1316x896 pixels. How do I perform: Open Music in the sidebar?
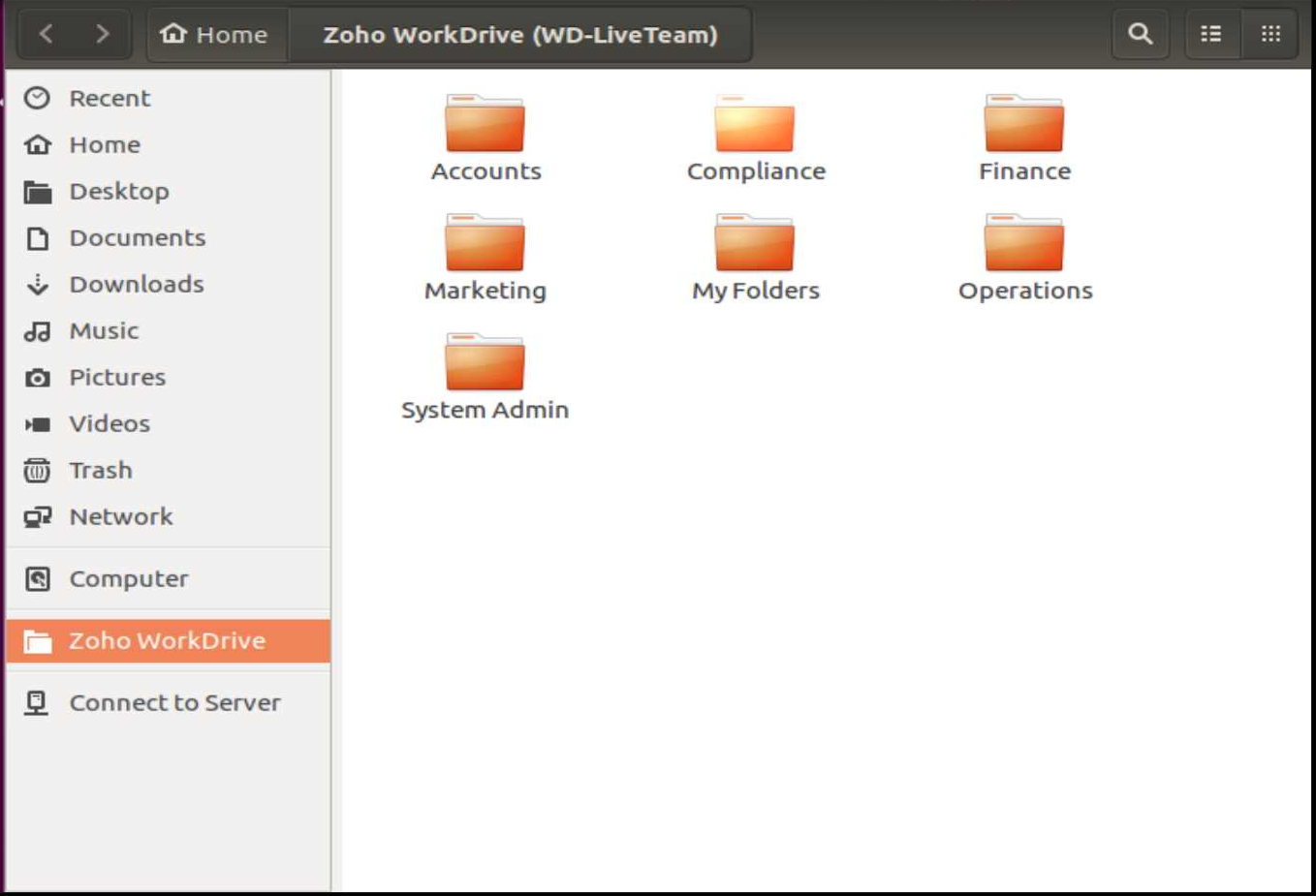(x=169, y=330)
